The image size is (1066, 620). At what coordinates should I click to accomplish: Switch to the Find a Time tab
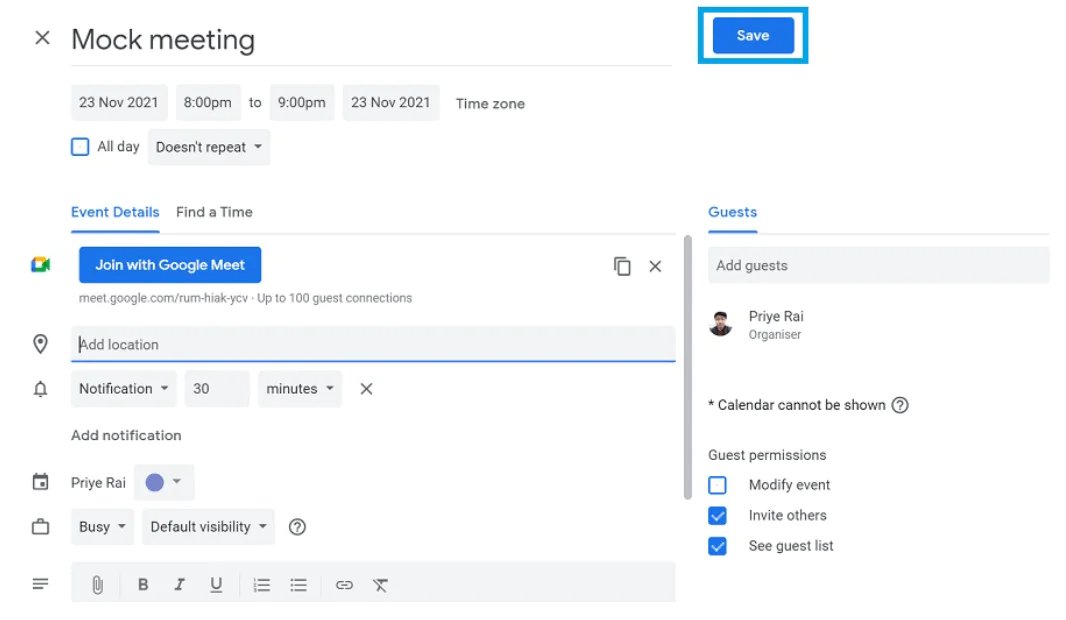point(214,212)
